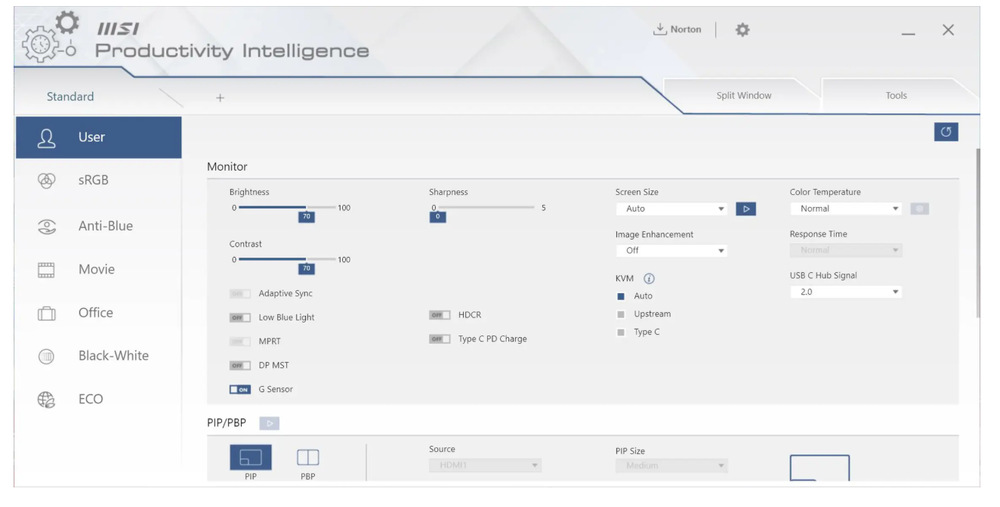
Task: Click the button beside Color Temperature dropdown
Action: (x=919, y=209)
